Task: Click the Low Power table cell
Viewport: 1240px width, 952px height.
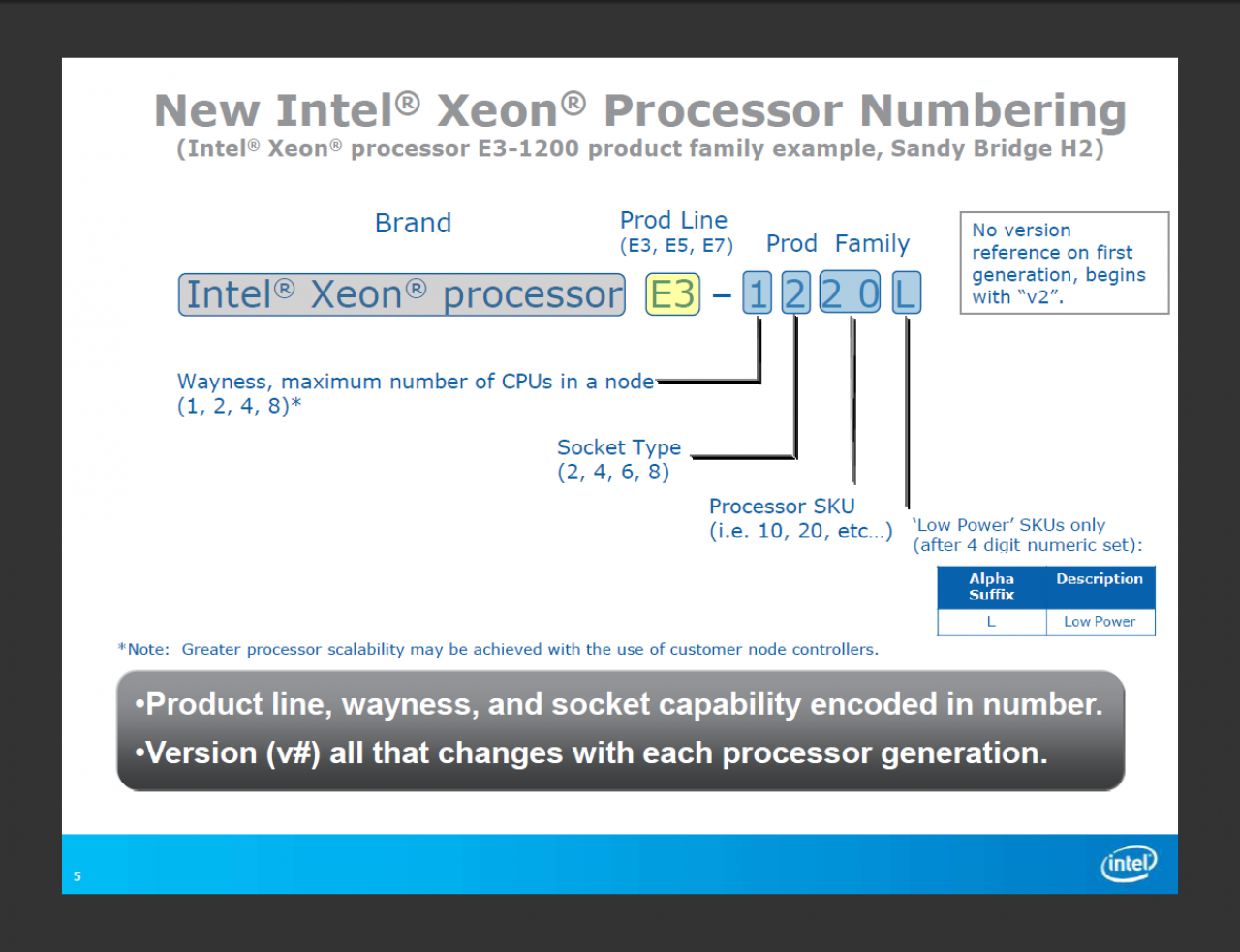Action: (1100, 622)
